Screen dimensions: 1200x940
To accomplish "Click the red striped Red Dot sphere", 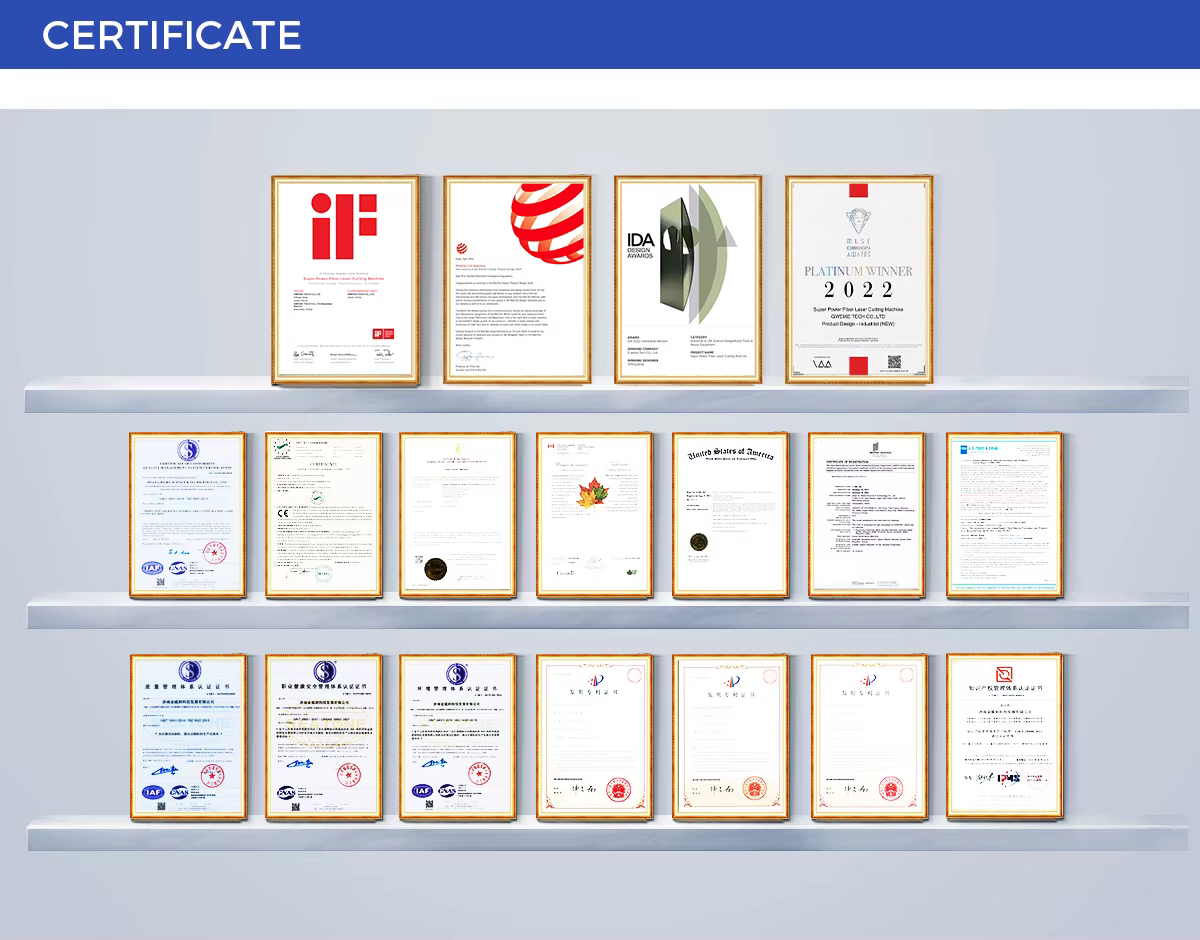I will [548, 224].
